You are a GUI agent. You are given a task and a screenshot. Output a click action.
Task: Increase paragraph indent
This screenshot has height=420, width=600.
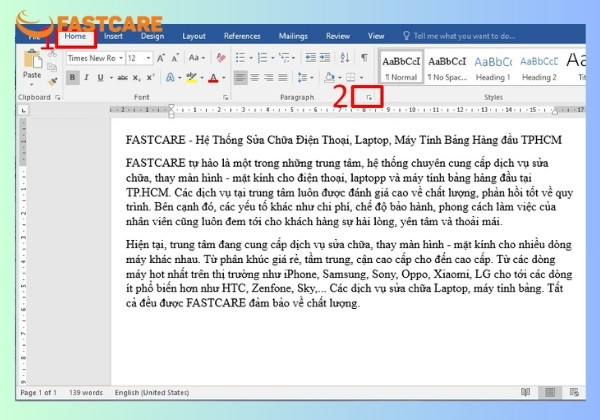tap(325, 58)
